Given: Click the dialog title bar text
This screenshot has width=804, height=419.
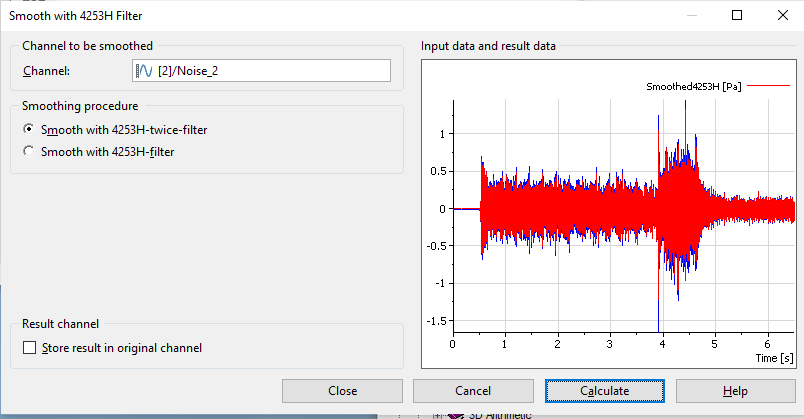Looking at the screenshot, I should [68, 15].
